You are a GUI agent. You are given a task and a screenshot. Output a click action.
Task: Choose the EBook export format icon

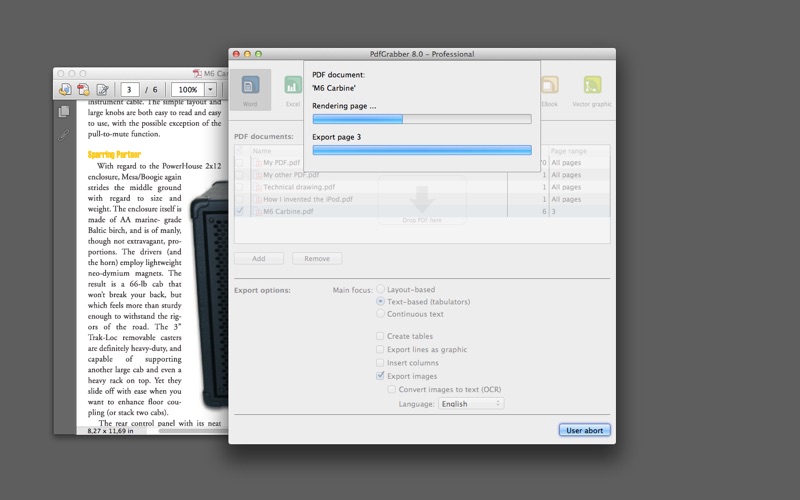(x=549, y=85)
